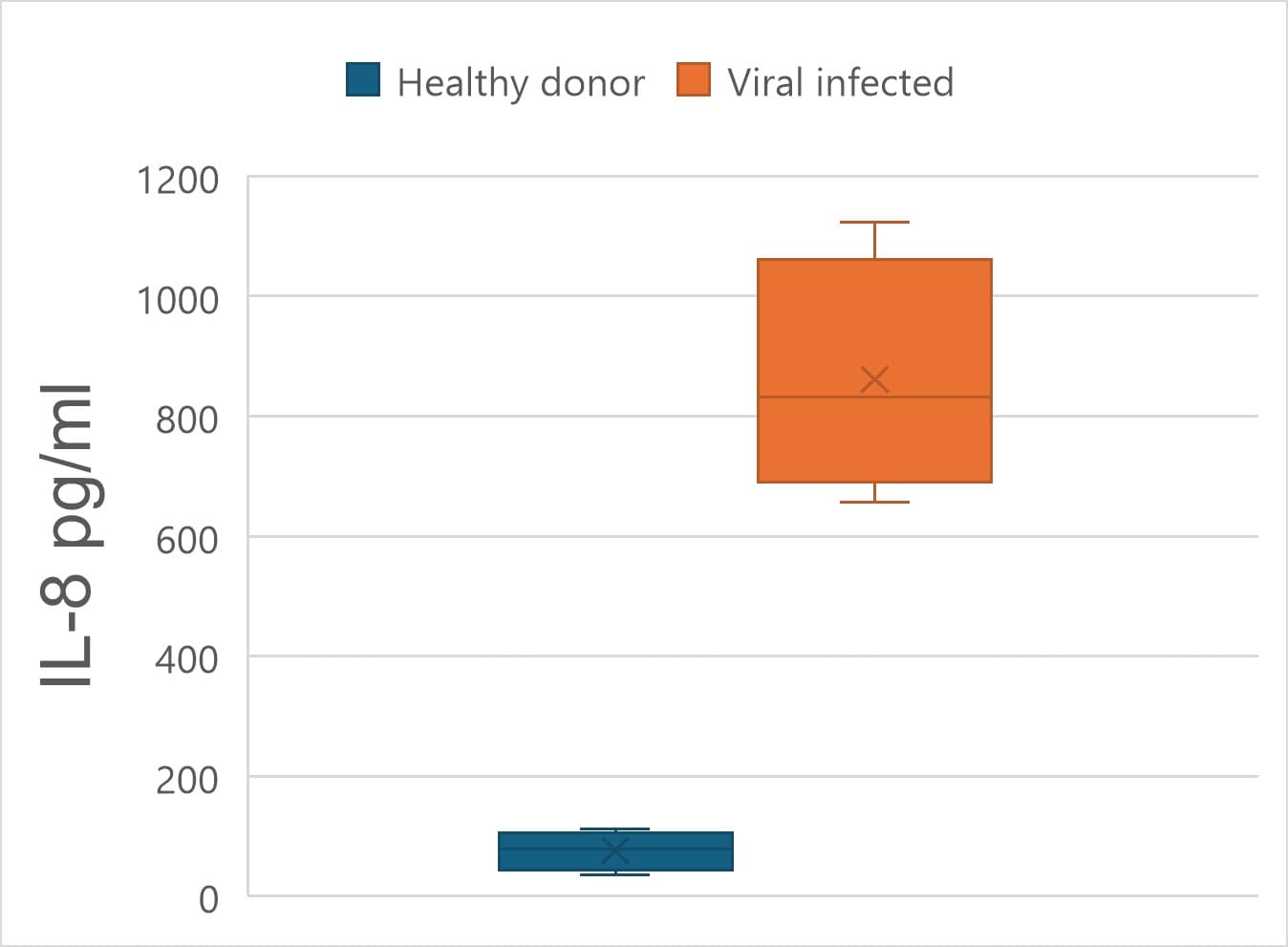Click the median line in orange box
Screen dimensions: 1288x947
click(x=874, y=397)
